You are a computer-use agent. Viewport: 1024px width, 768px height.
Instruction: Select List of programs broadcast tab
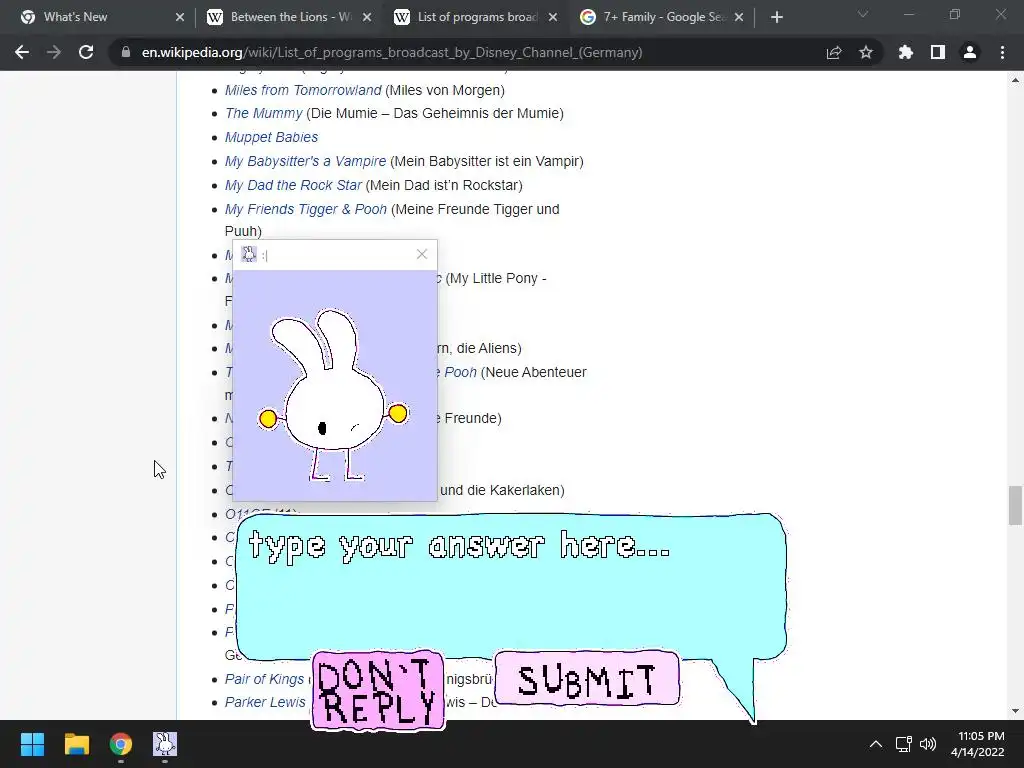(x=476, y=17)
